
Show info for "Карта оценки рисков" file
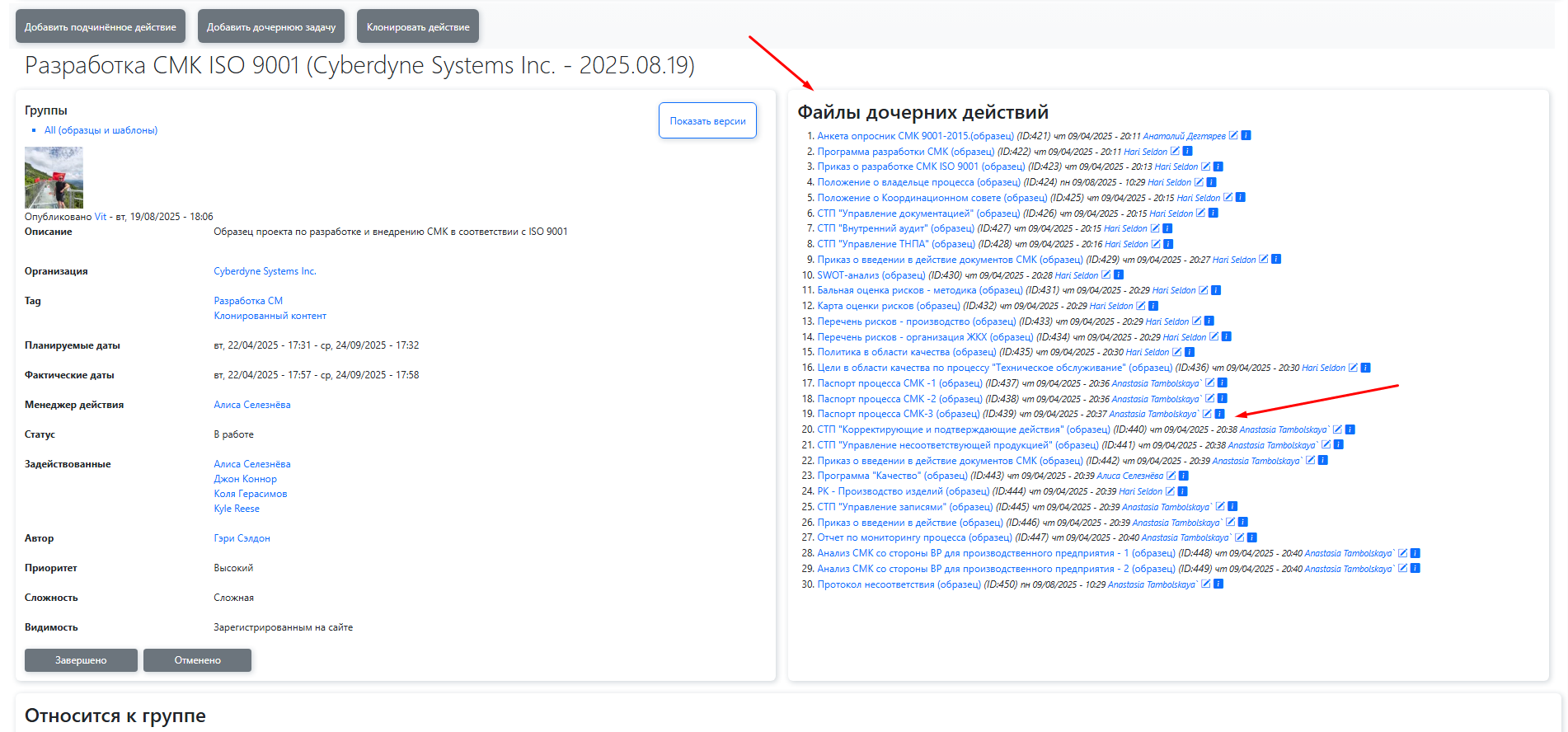pos(1153,306)
